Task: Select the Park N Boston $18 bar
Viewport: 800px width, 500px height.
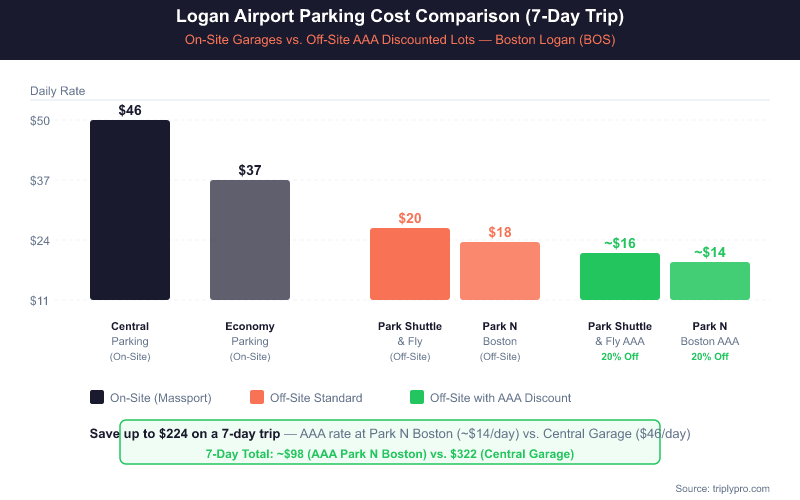Action: (x=500, y=271)
